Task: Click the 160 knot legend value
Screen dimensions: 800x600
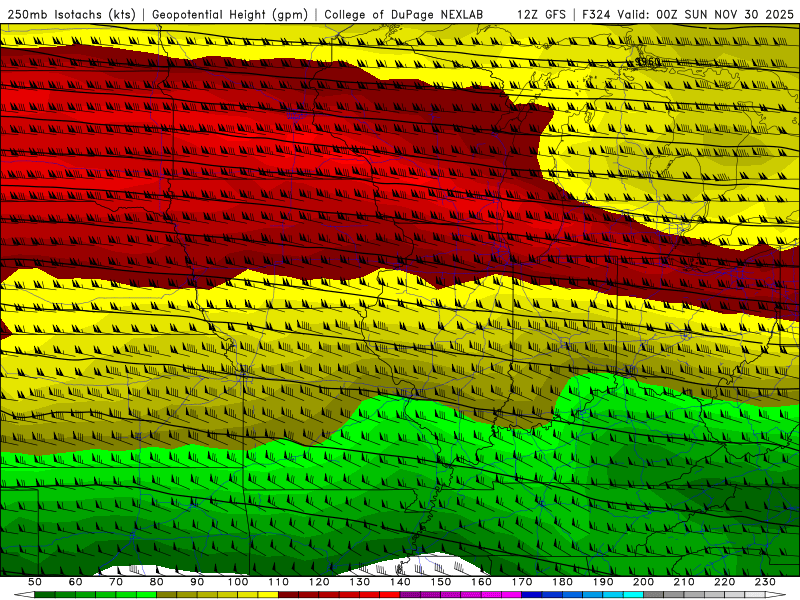Action: pos(481,582)
